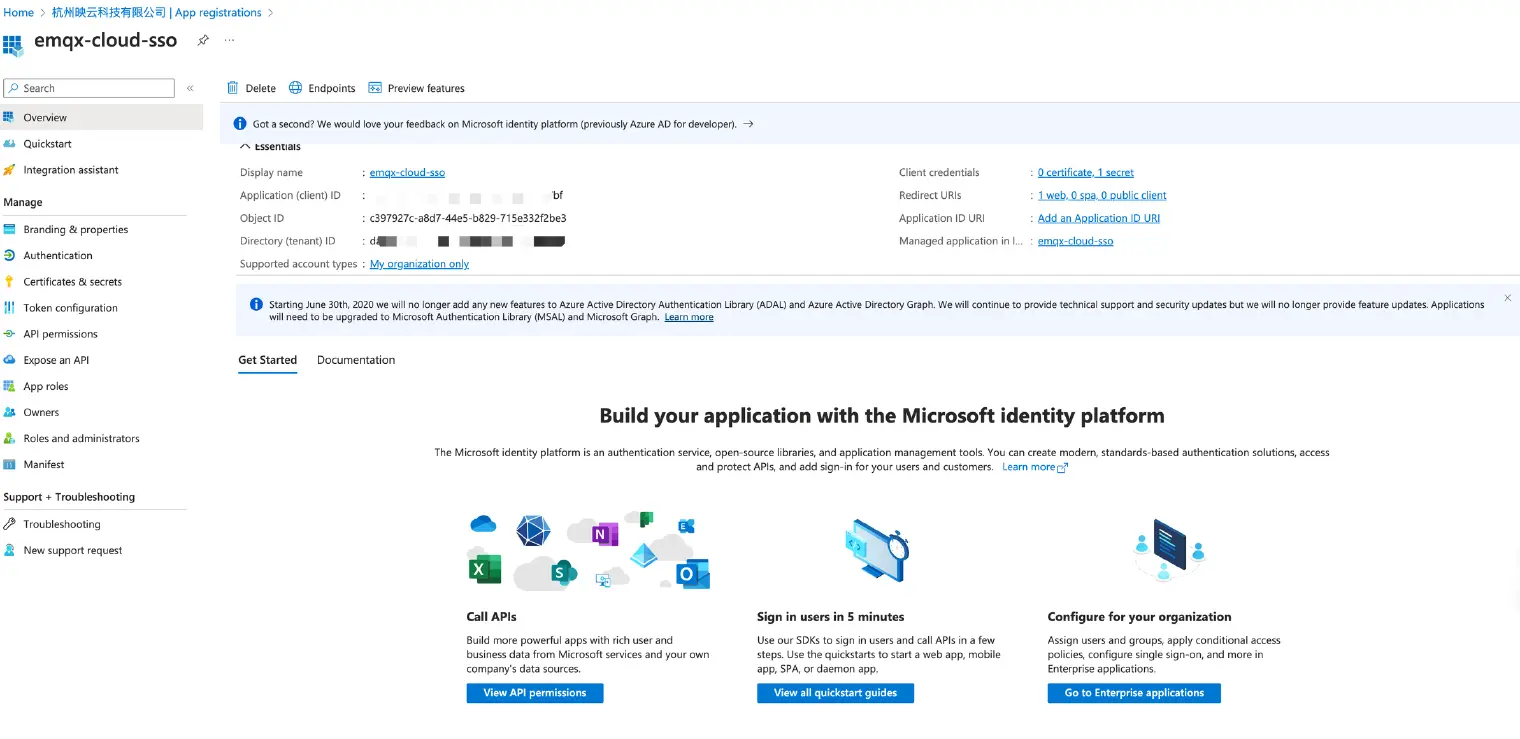The image size is (1520, 739).
Task: Click the Sign in users in 5 minutes heading
Action: (830, 617)
